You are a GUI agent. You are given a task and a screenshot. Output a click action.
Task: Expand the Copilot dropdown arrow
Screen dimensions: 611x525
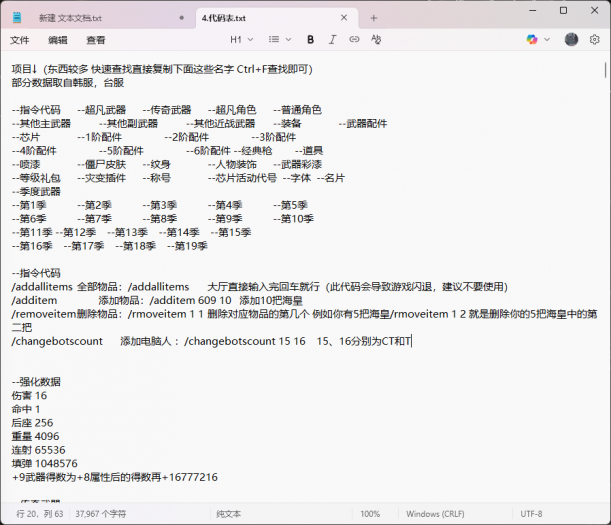pyautogui.click(x=547, y=39)
